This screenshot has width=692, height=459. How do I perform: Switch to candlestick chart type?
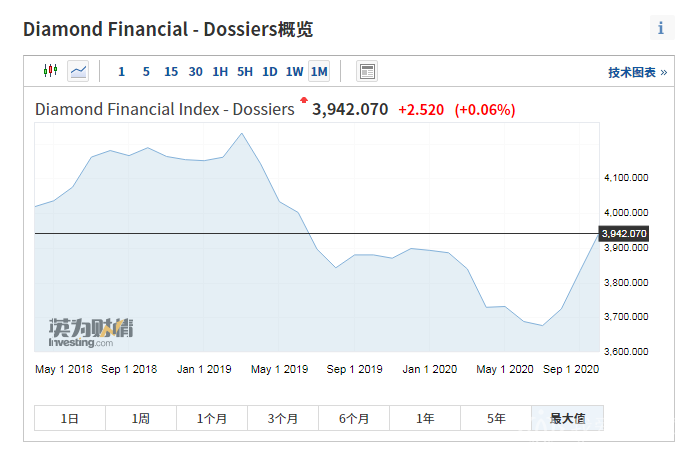[x=50, y=71]
